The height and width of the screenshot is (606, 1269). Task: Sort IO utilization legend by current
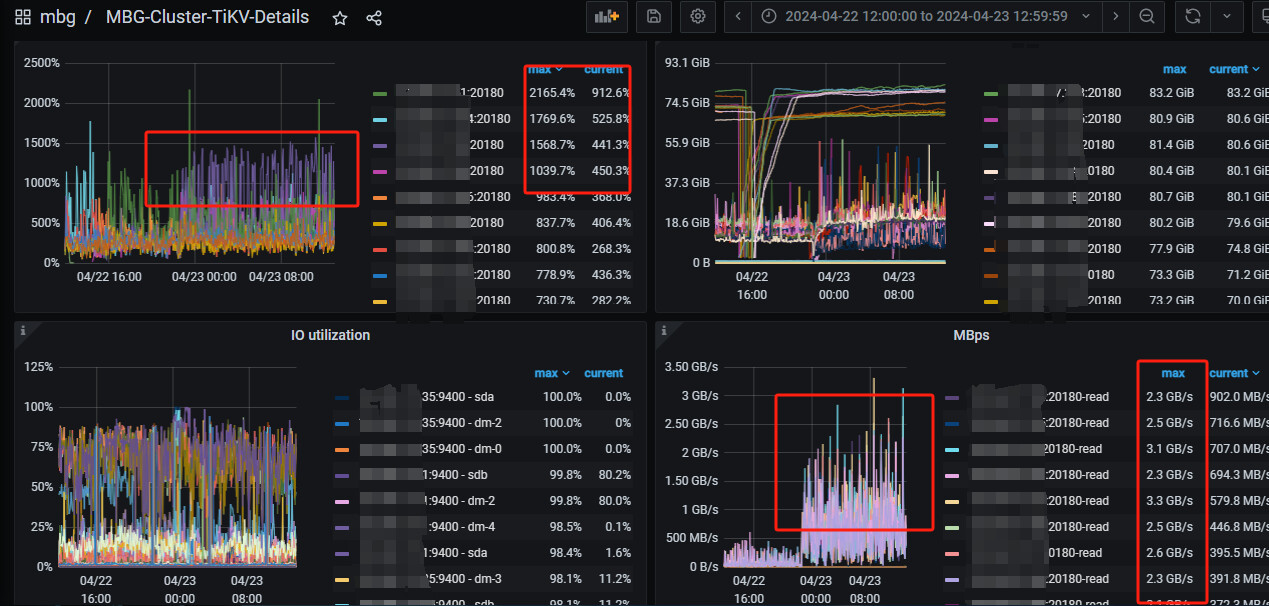(x=604, y=373)
